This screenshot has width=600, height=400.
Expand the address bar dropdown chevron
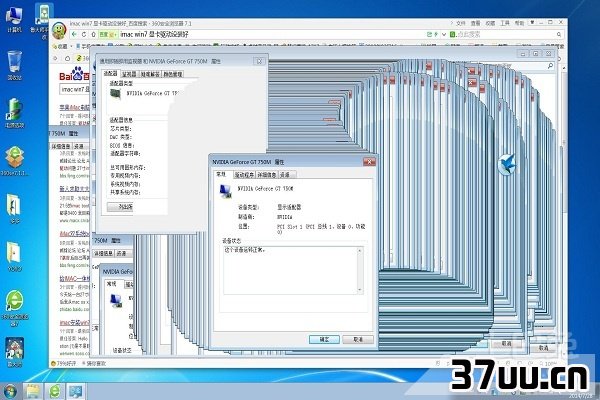coord(444,34)
